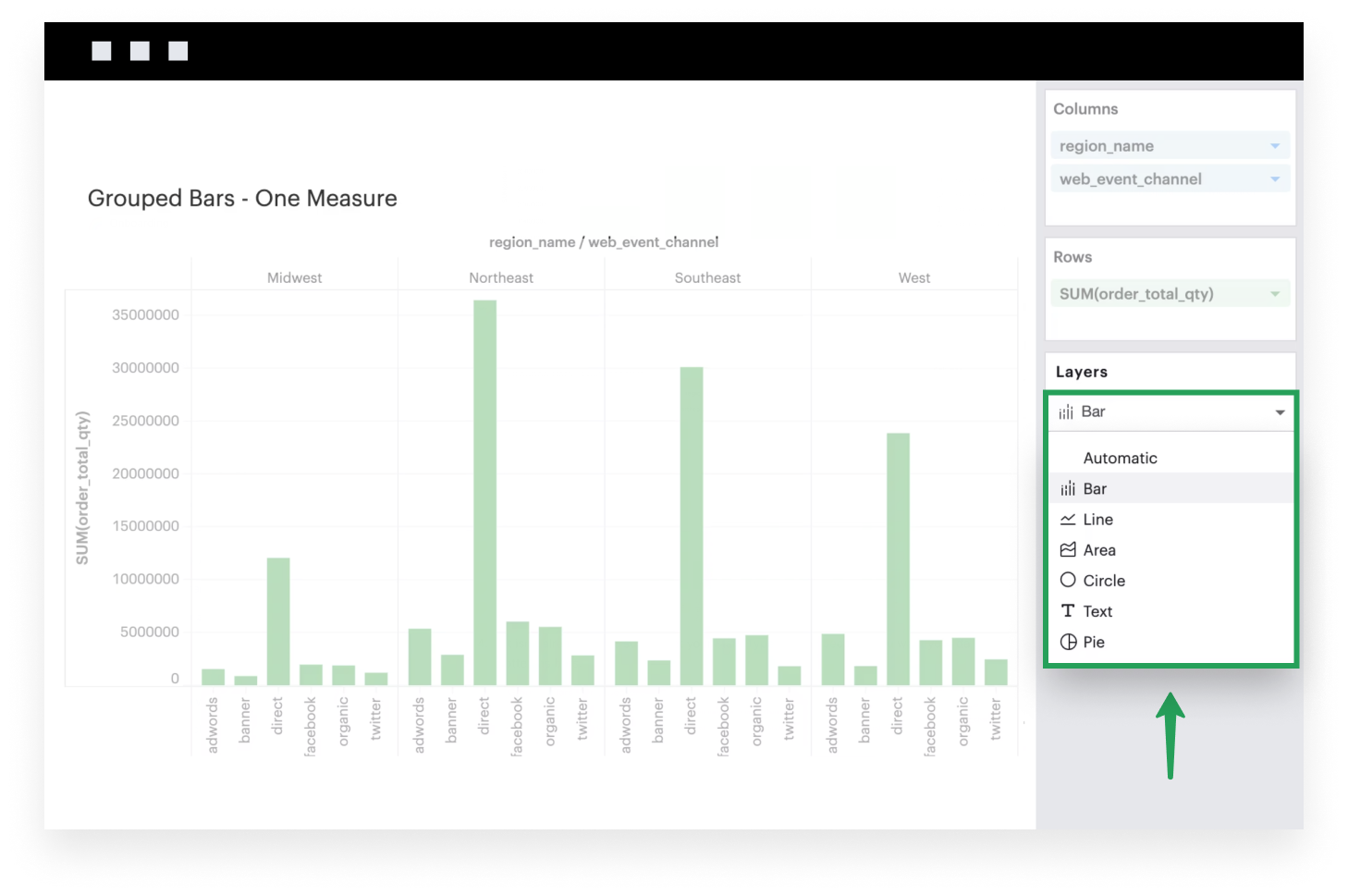Click the Southeast direct bar

pos(692,525)
